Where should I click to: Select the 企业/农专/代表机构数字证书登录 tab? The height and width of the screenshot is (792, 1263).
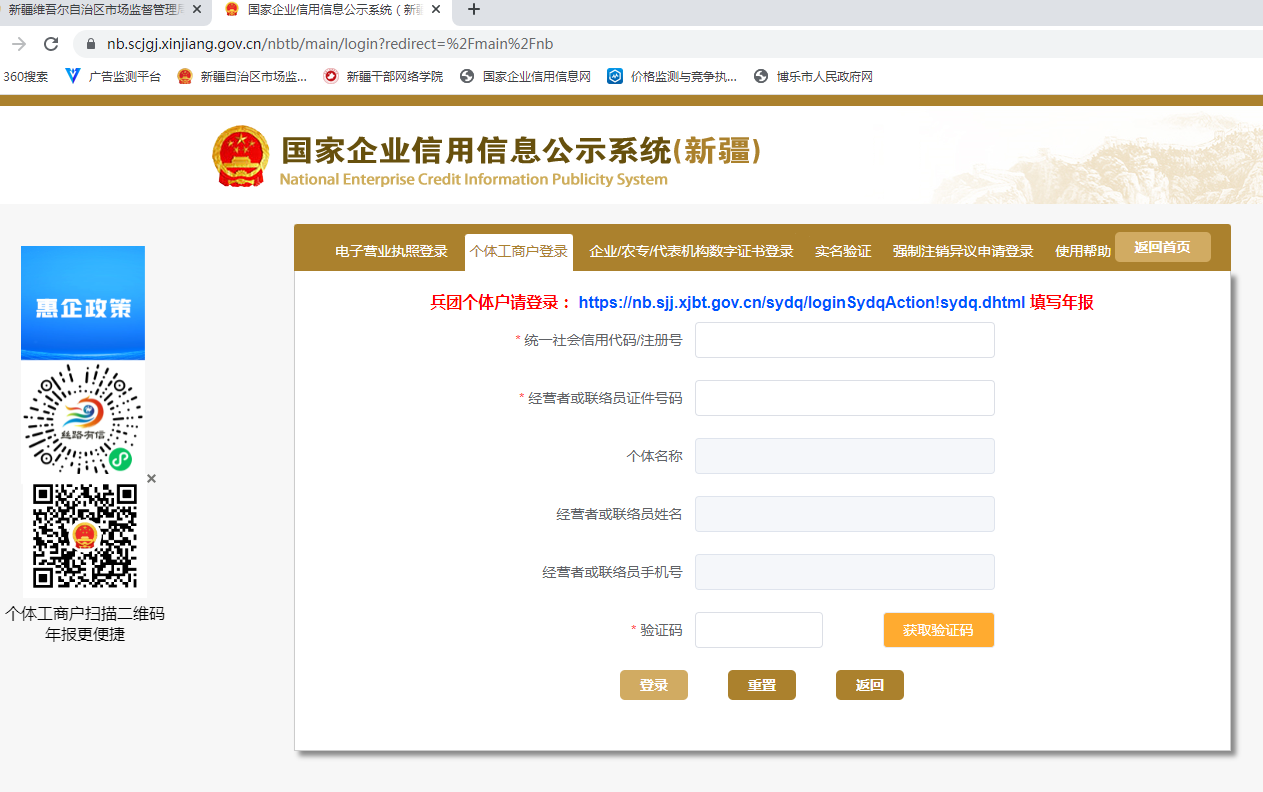[691, 251]
